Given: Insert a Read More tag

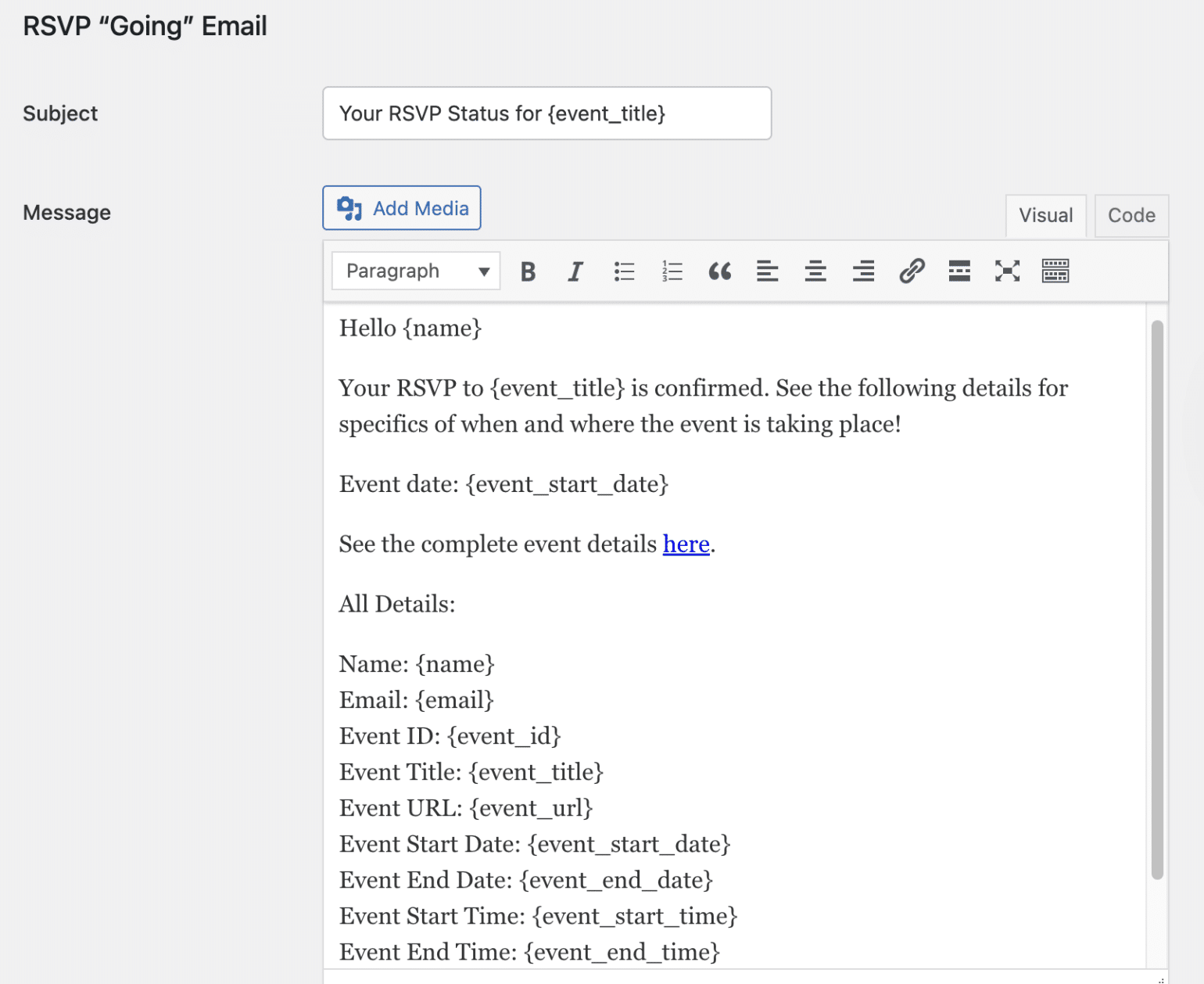Looking at the screenshot, I should (959, 271).
